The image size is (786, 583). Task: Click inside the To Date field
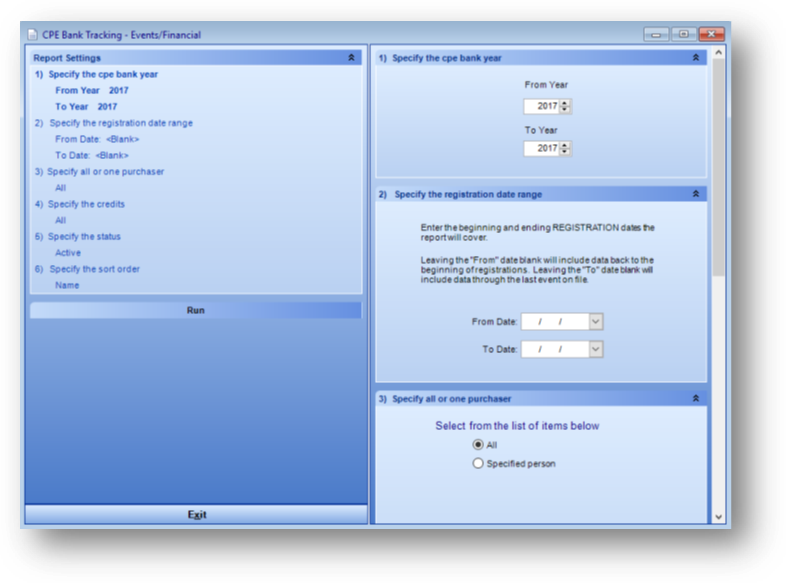pyautogui.click(x=555, y=349)
